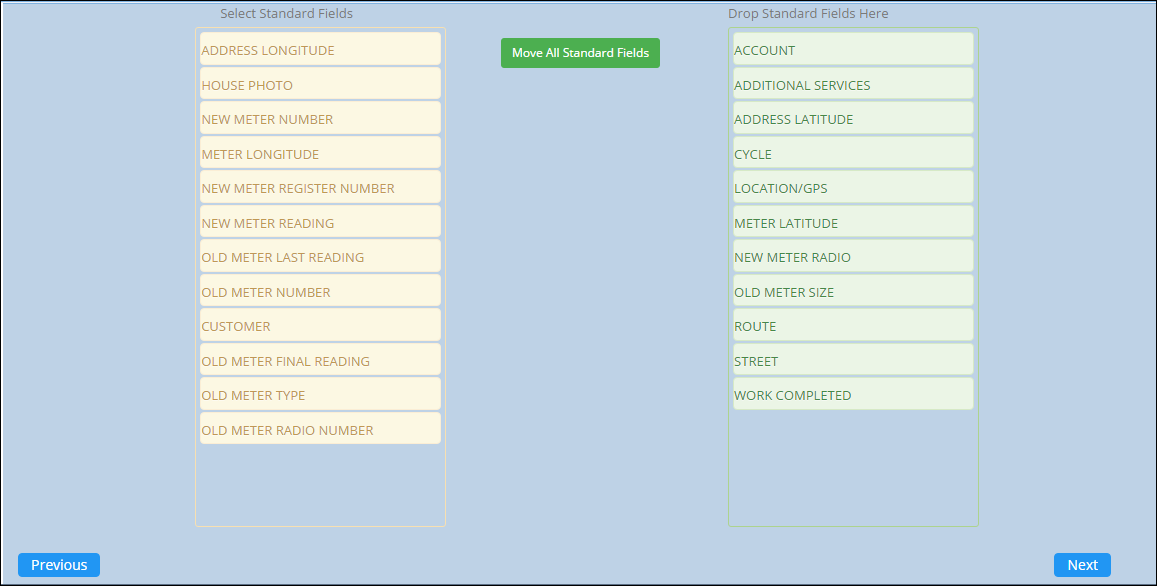The height and width of the screenshot is (586, 1157).
Task: Click NEW METER REGISTER NUMBER item
Action: pyautogui.click(x=320, y=188)
